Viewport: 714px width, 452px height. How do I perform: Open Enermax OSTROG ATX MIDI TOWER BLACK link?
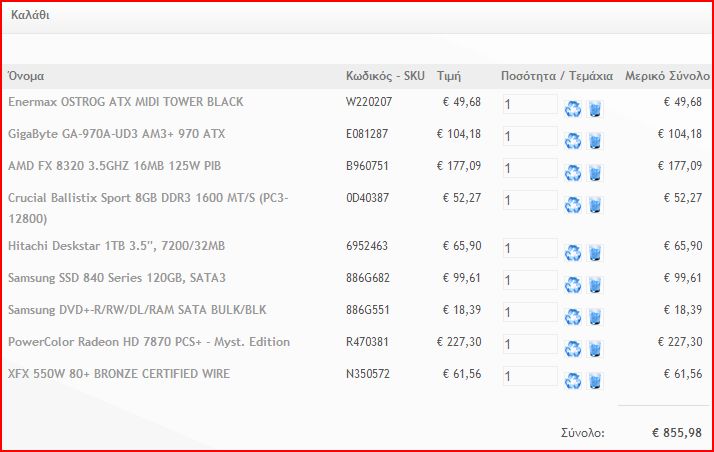tap(126, 102)
